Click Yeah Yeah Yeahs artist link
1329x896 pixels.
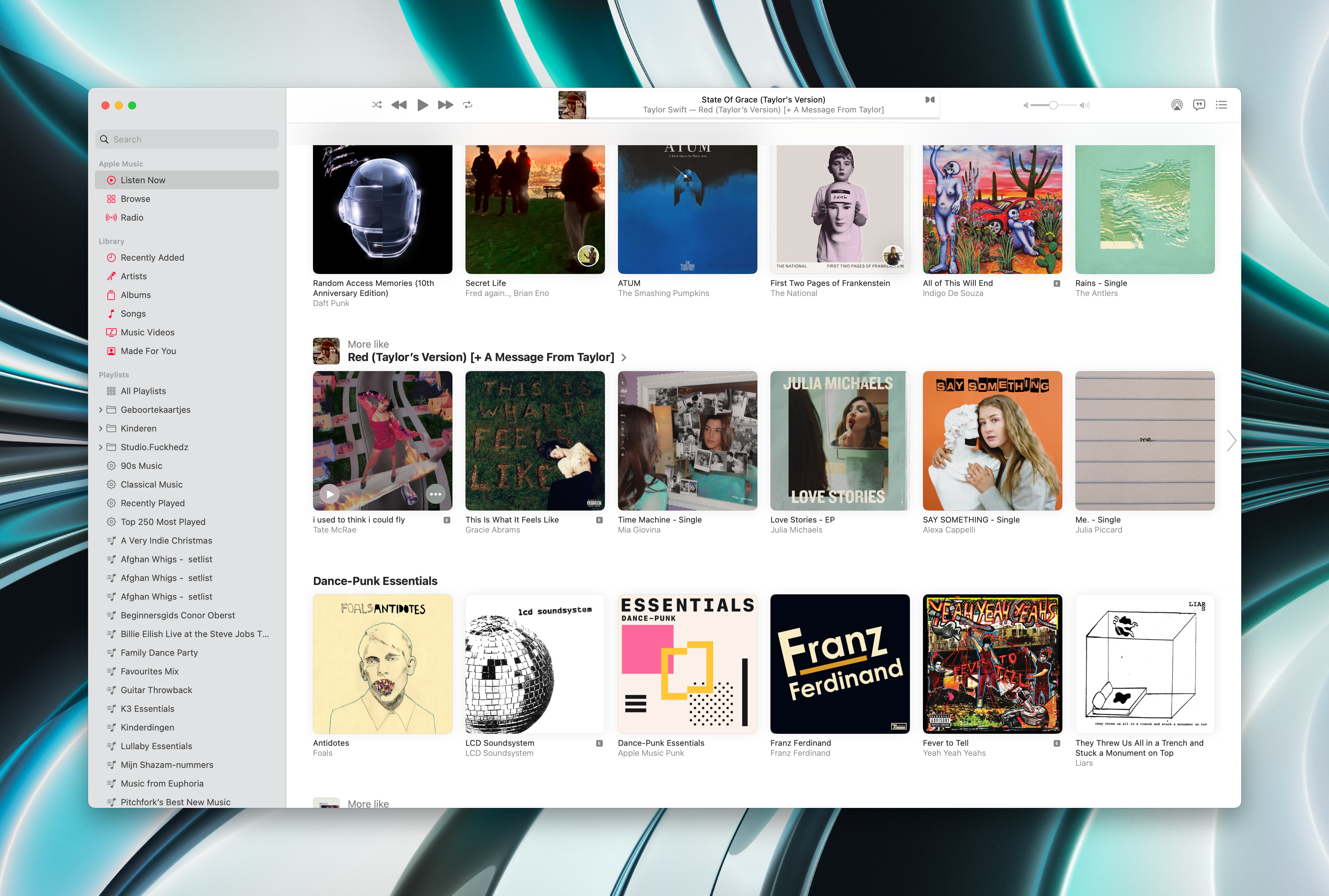click(954, 753)
